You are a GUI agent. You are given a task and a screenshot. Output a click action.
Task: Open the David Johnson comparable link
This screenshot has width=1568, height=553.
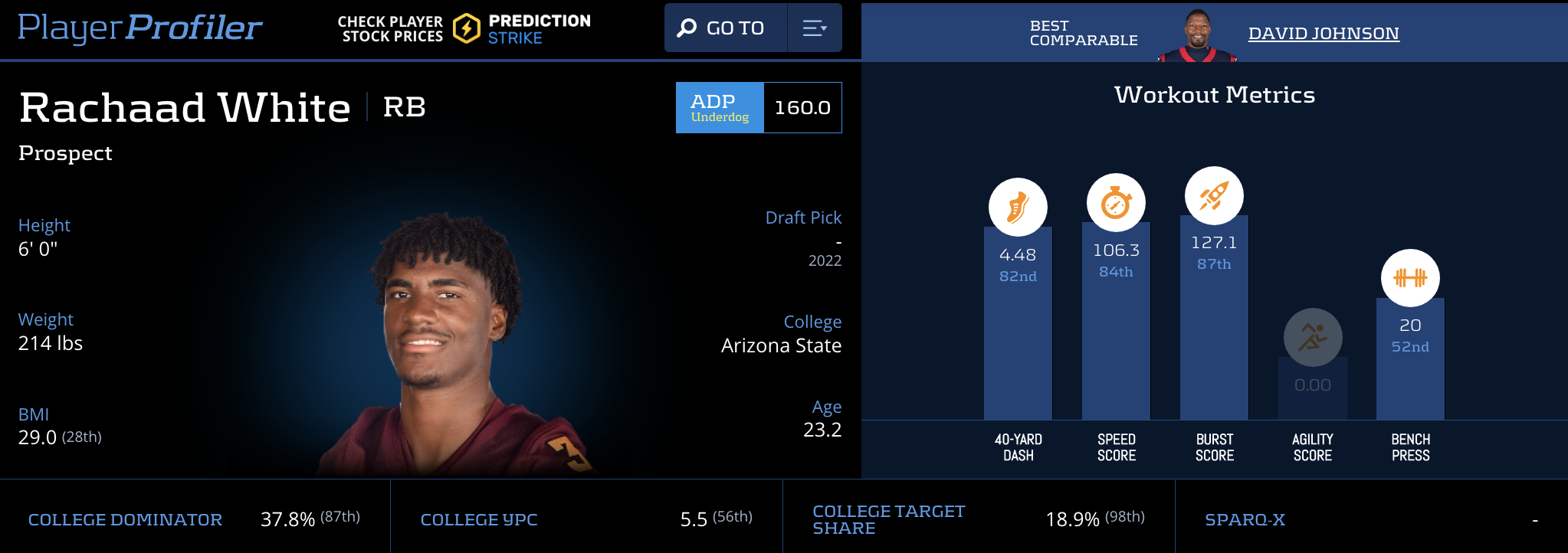pyautogui.click(x=1324, y=33)
